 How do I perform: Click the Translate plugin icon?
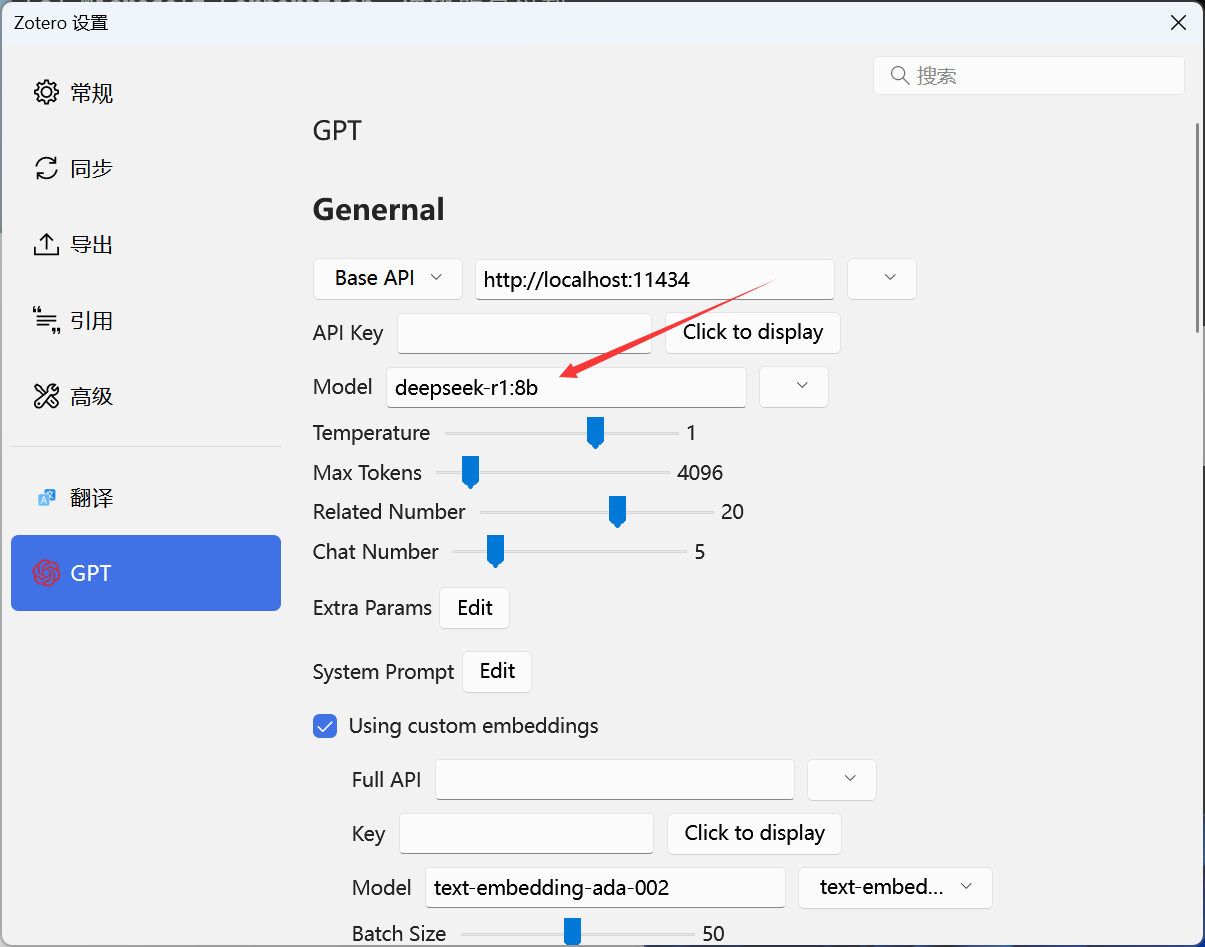click(46, 498)
